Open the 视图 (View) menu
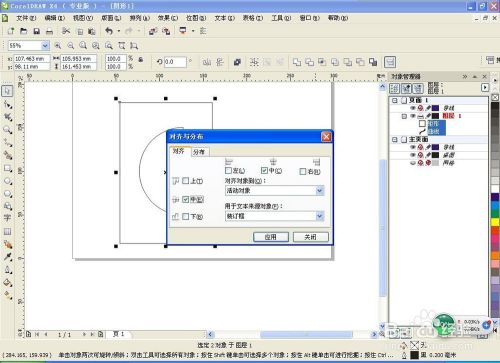Image resolution: width=500 pixels, height=363 pixels. point(83,18)
